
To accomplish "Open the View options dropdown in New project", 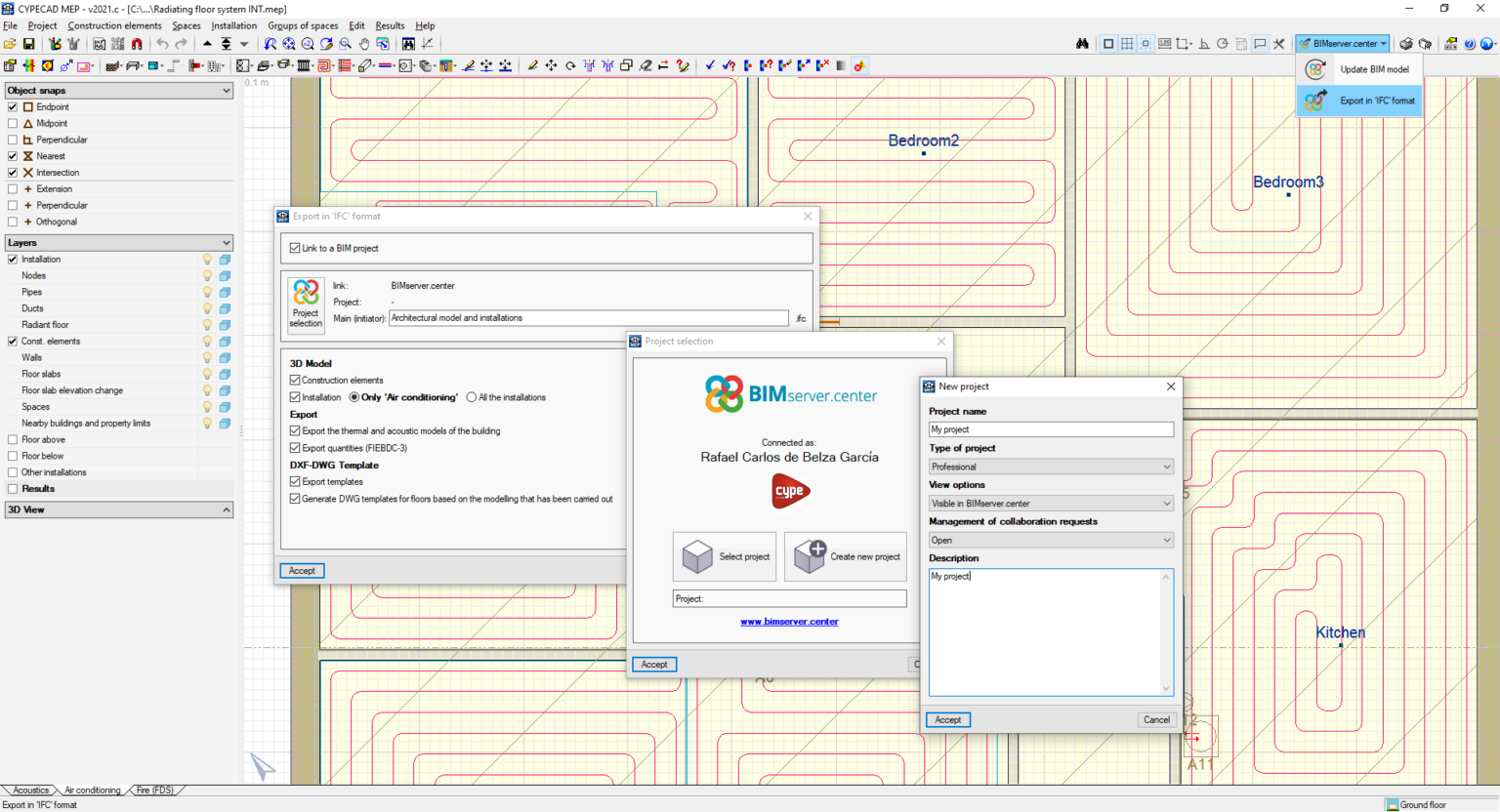I will [x=1051, y=503].
